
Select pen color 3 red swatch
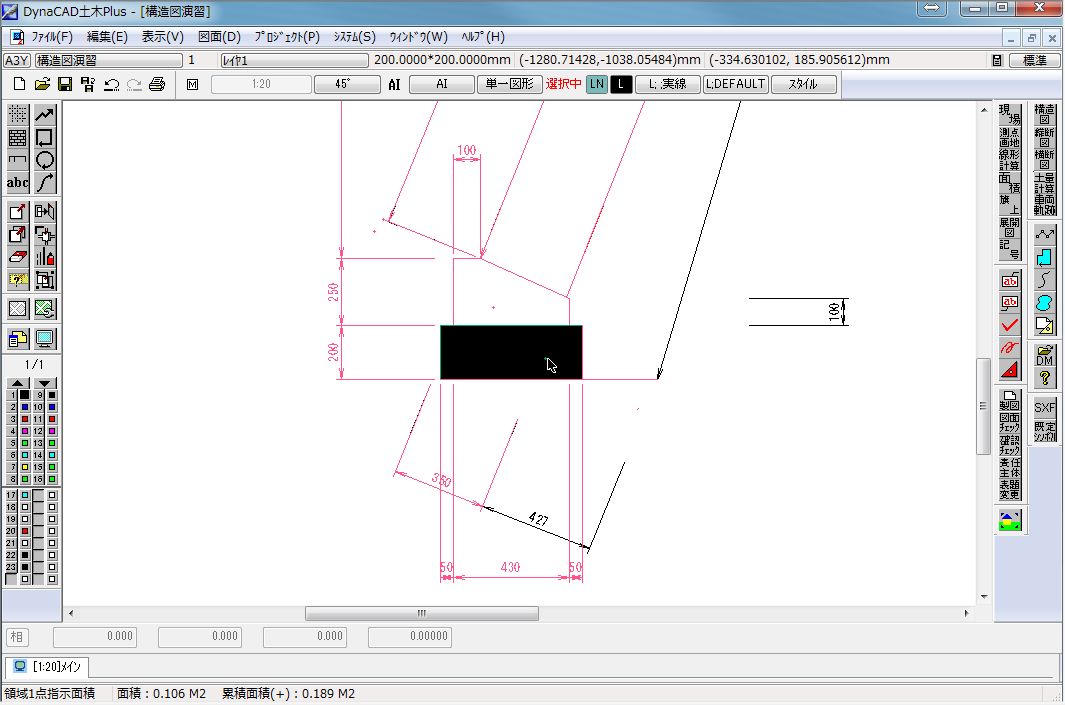[x=25, y=419]
